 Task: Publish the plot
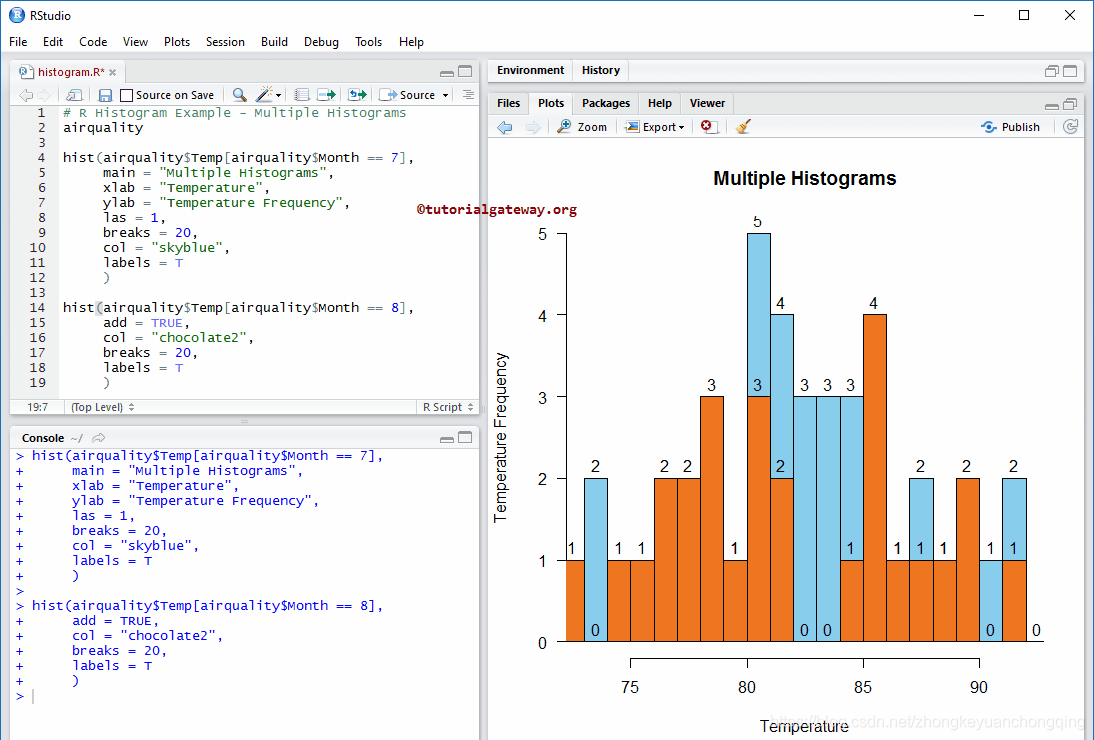[1010, 127]
